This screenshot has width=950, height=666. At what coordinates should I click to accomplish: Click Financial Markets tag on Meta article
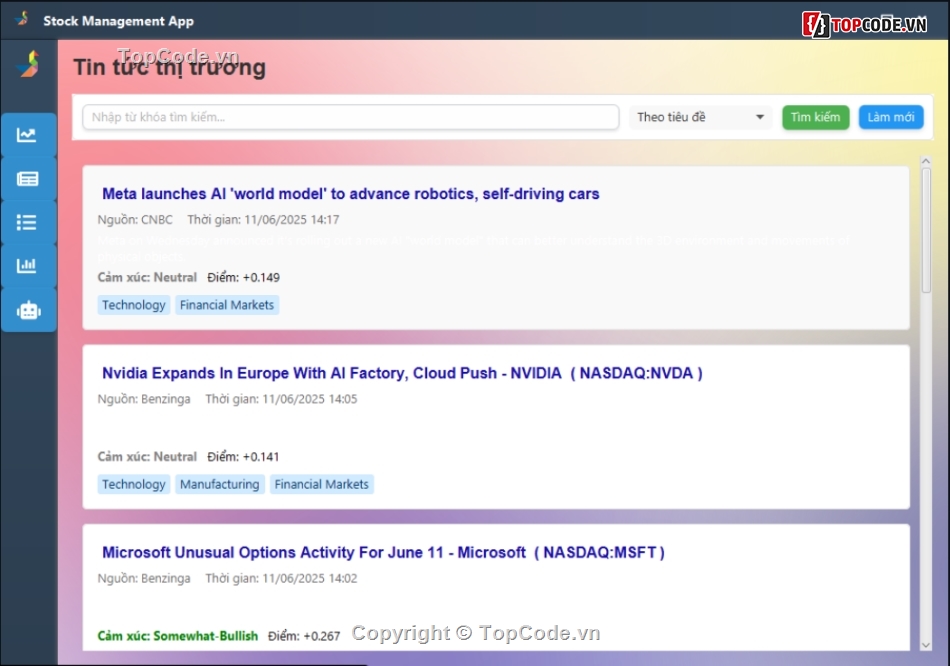click(227, 305)
